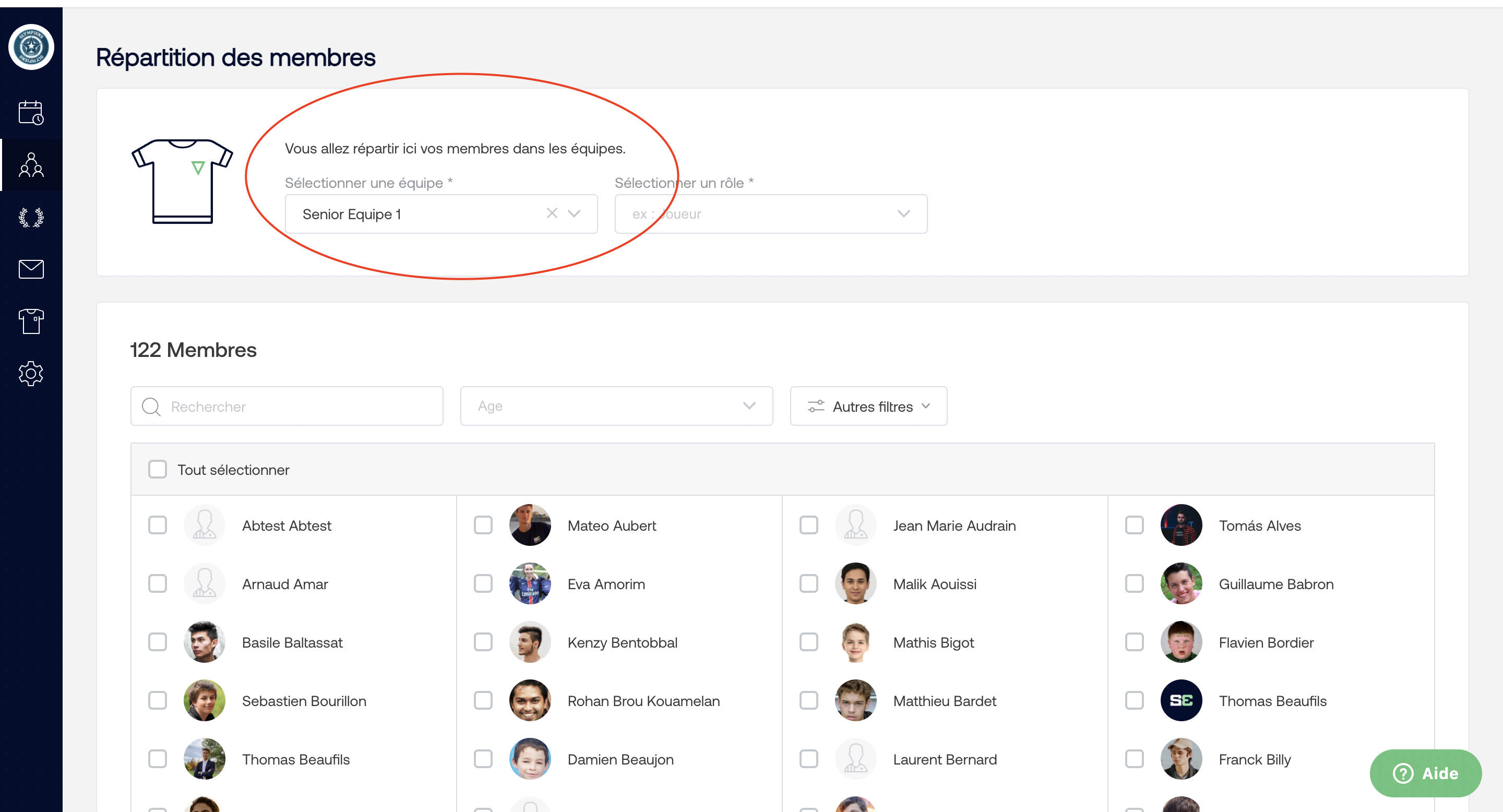The image size is (1503, 812).
Task: Select the Basile Baltassat checkbox
Action: (158, 642)
